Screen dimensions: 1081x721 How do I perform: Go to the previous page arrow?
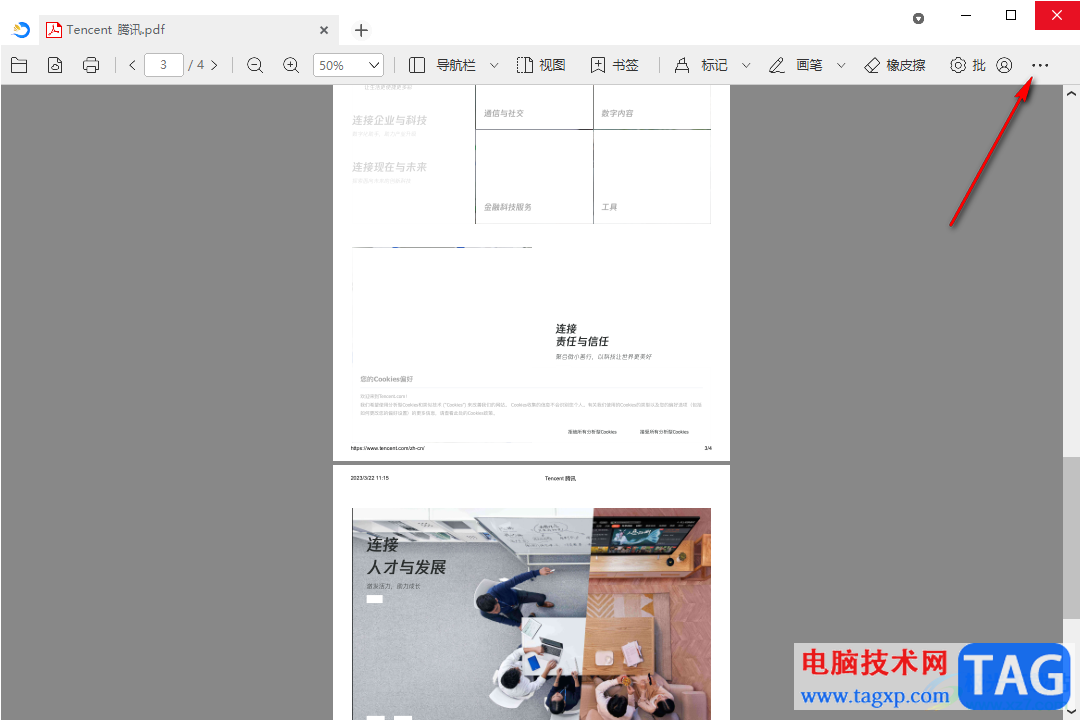pyautogui.click(x=132, y=65)
